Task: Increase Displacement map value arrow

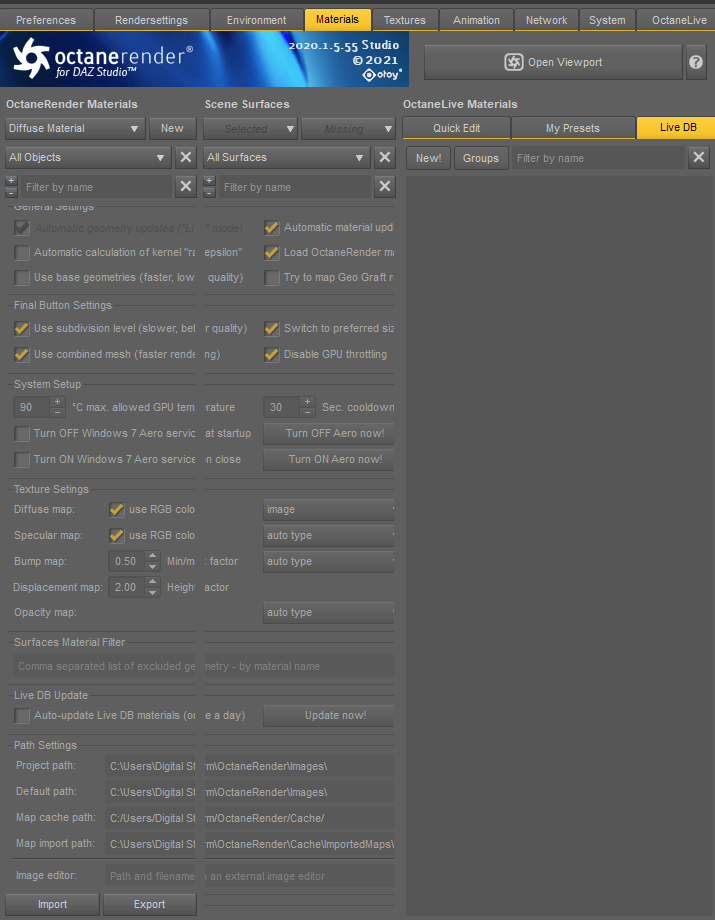Action: pos(153,581)
